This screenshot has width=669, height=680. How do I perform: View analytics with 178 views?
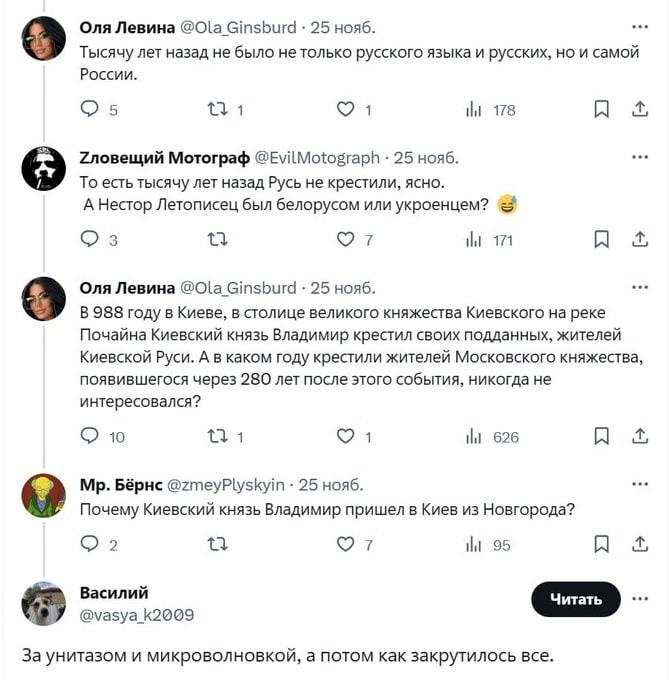pyautogui.click(x=491, y=110)
